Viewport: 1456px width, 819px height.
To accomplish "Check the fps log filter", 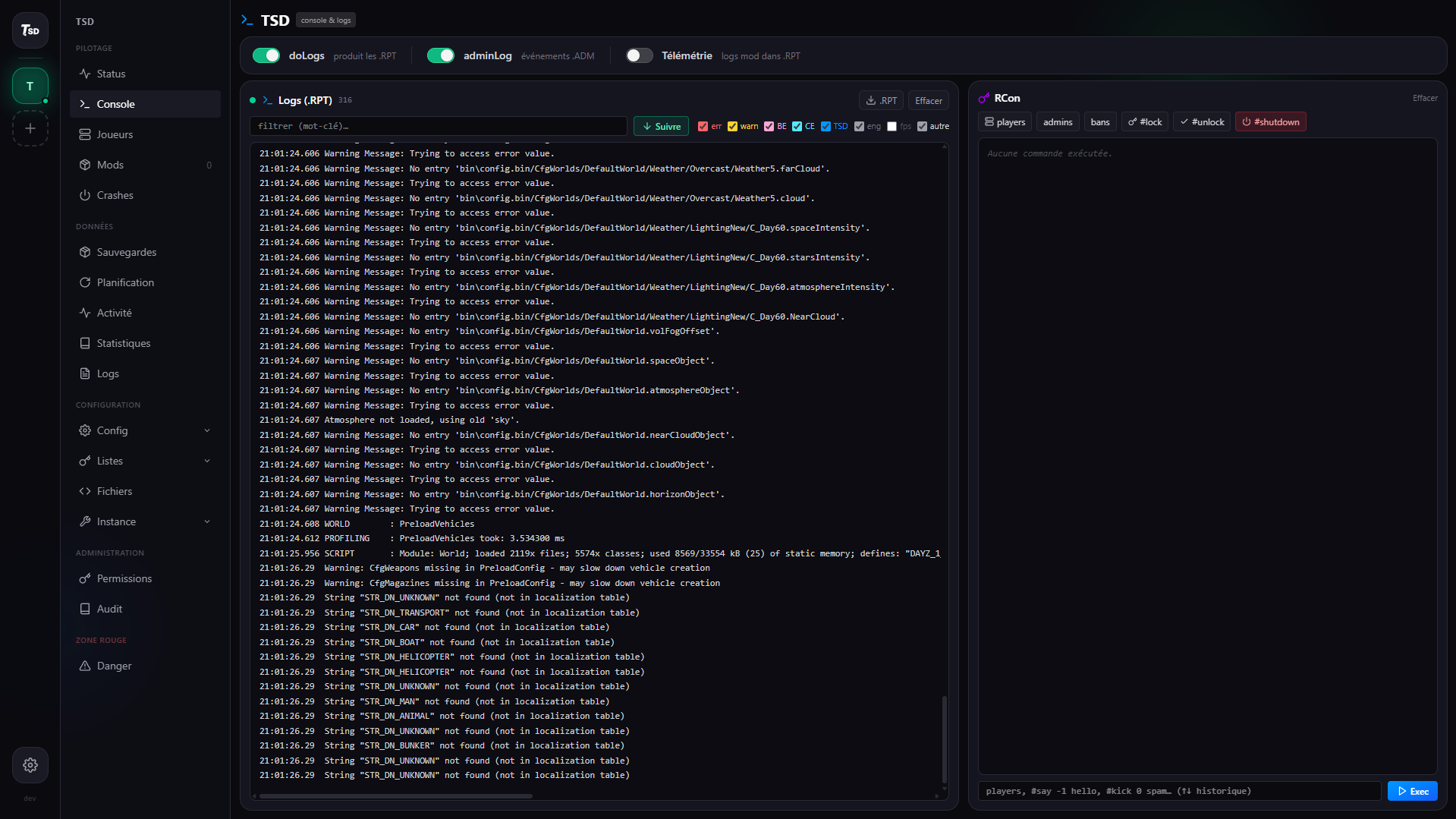I will pos(892,127).
